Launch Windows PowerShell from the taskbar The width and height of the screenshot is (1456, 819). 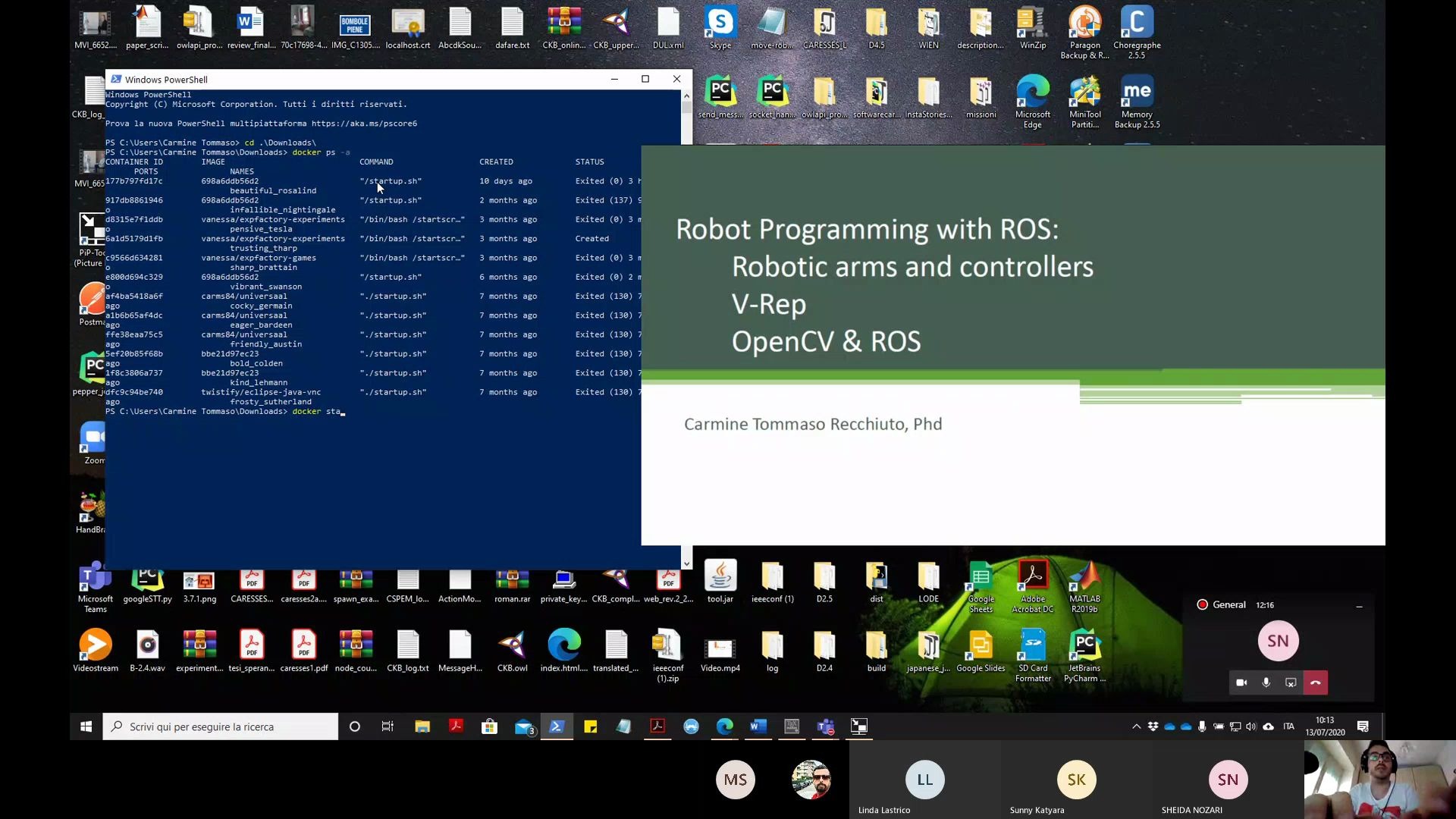556,726
